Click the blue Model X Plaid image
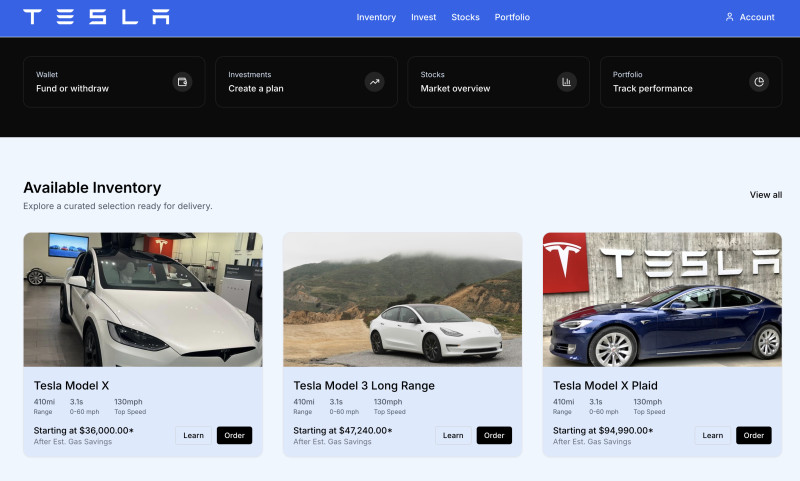Viewport: 800px width, 481px height. click(662, 300)
